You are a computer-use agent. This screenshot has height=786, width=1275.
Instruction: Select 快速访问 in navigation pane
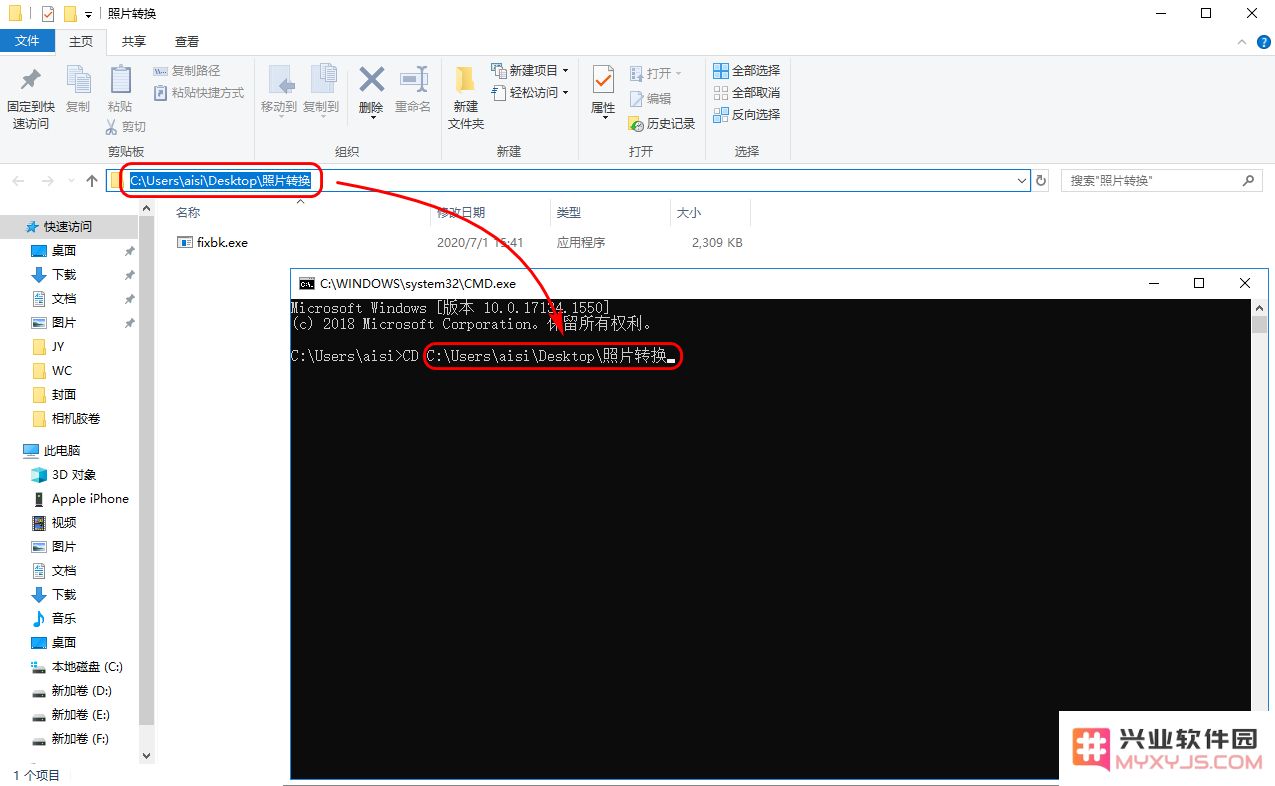[x=67, y=227]
